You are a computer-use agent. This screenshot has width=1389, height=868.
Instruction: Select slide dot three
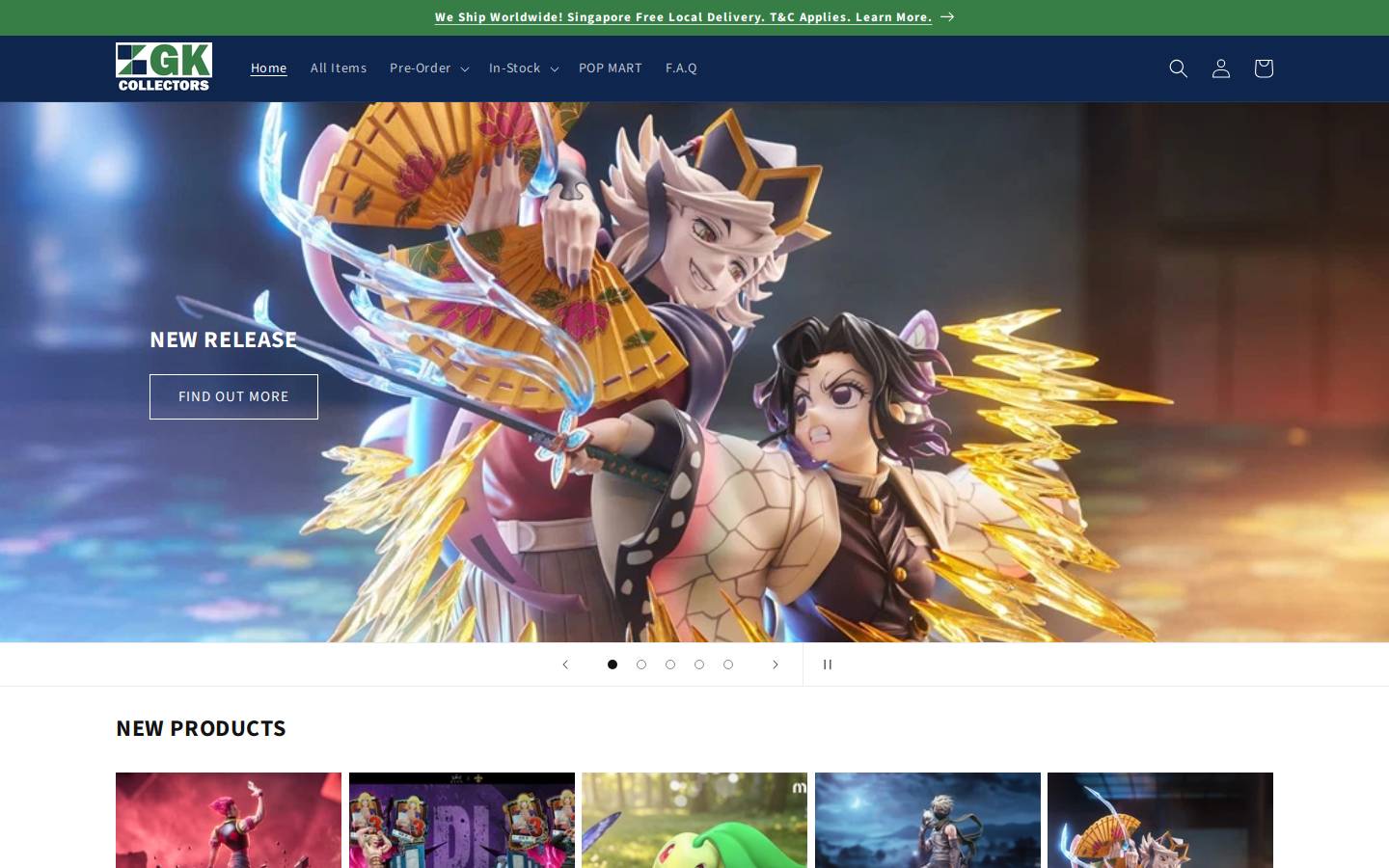(x=670, y=665)
